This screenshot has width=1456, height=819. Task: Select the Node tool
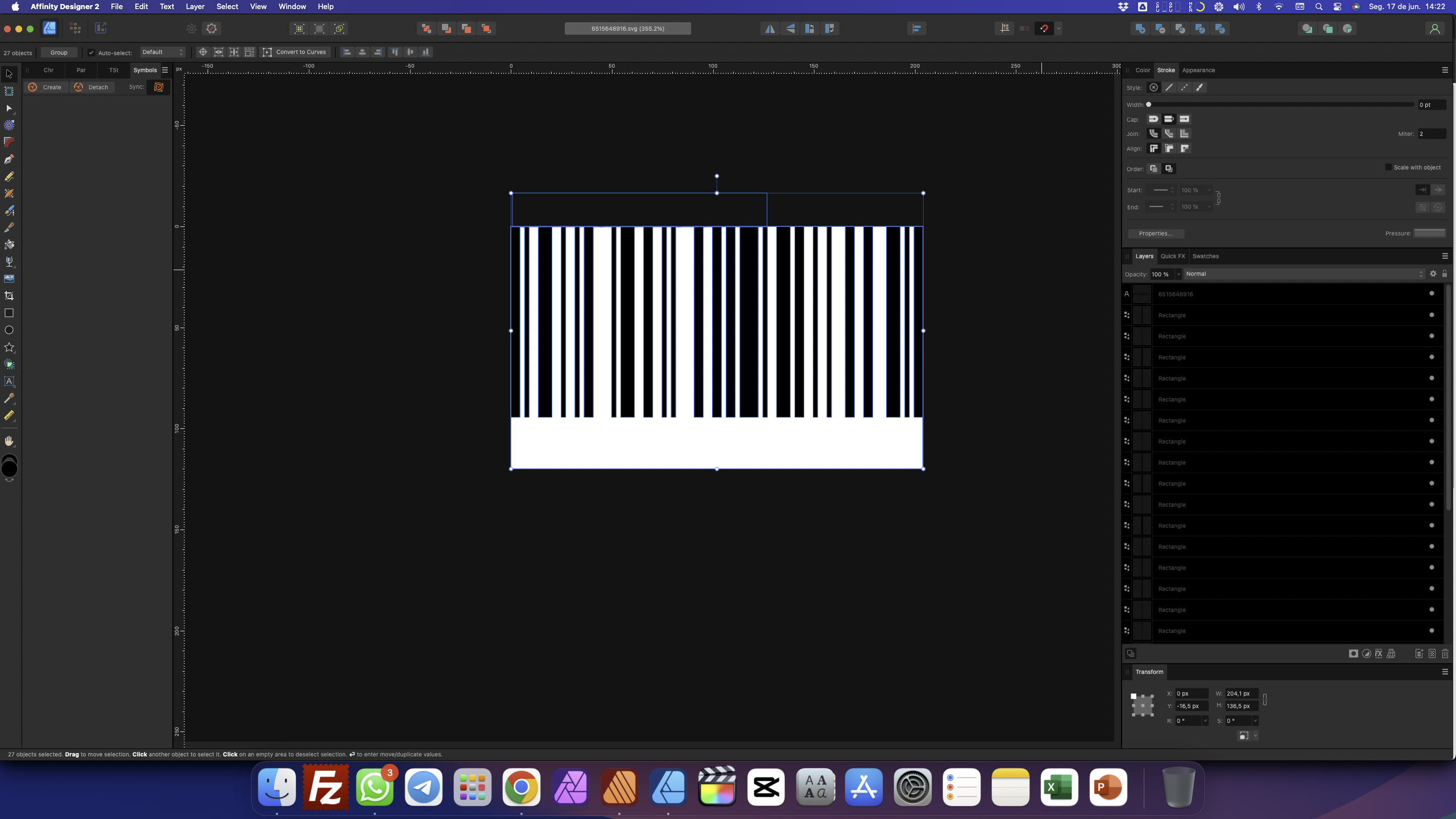[x=9, y=108]
